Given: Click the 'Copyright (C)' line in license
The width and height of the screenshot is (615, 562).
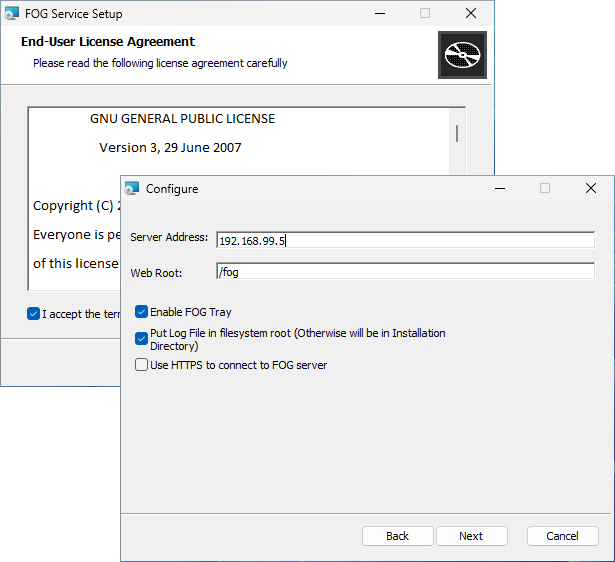Looking at the screenshot, I should tap(76, 206).
